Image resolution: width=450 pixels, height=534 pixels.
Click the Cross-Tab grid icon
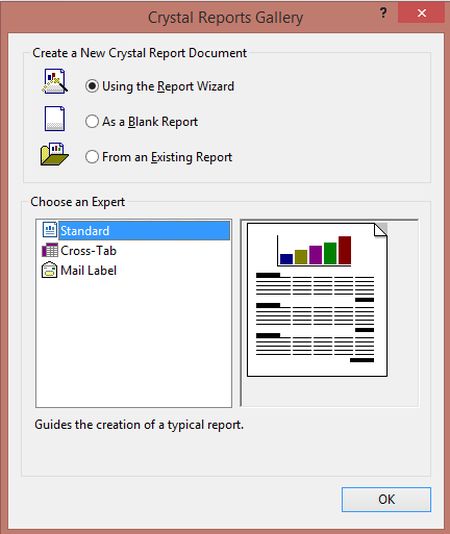[x=50, y=250]
